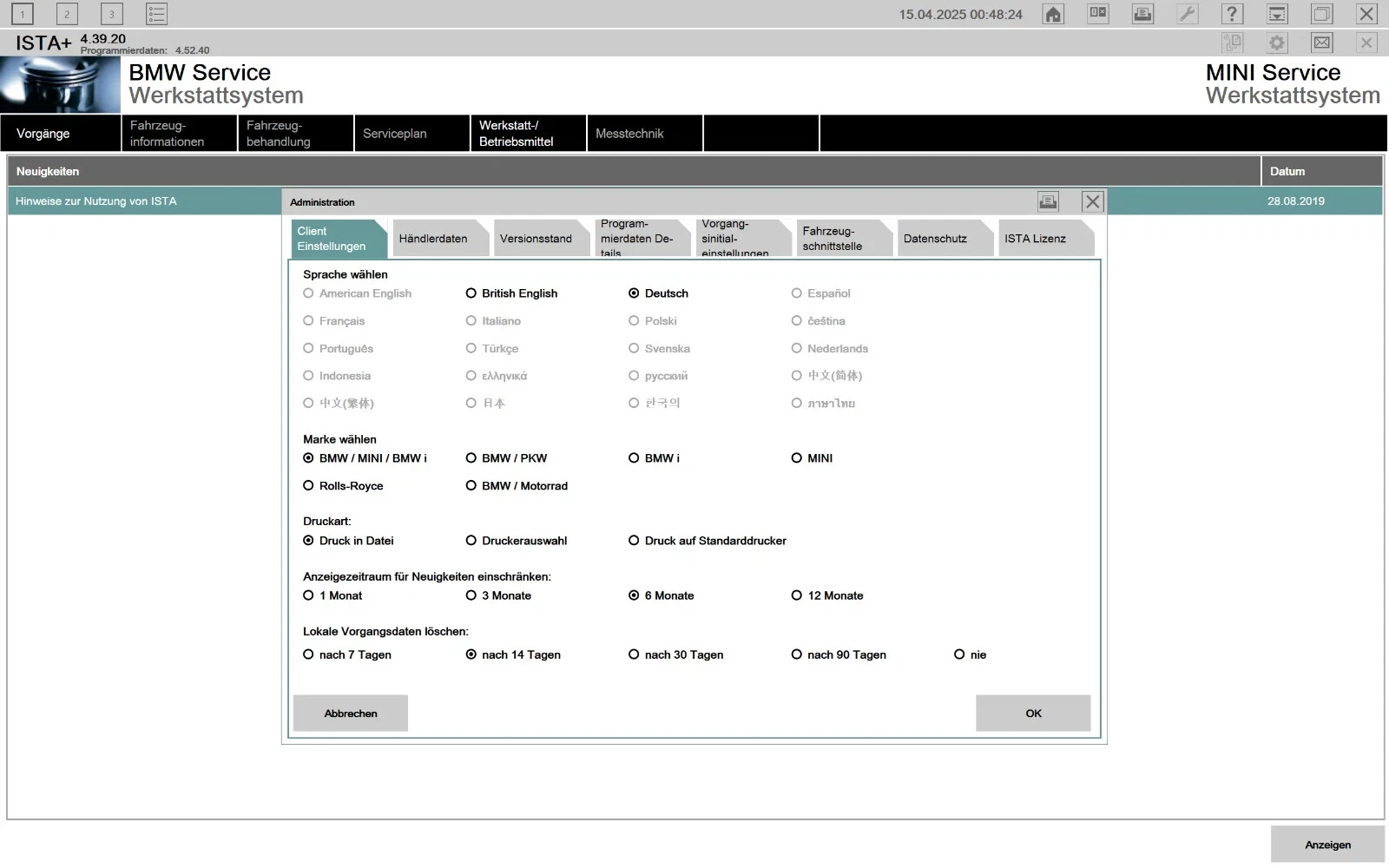Click the minimize-to-tray window icon
1389x868 pixels.
[x=1277, y=14]
